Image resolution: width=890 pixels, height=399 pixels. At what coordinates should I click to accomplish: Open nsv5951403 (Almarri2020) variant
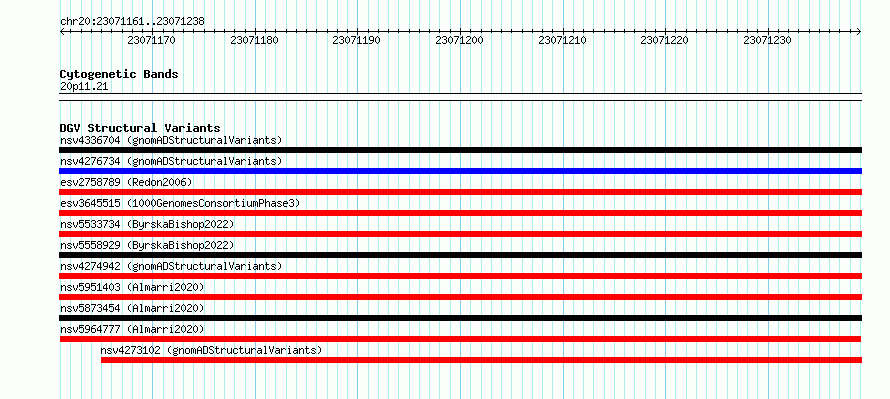pyautogui.click(x=132, y=287)
